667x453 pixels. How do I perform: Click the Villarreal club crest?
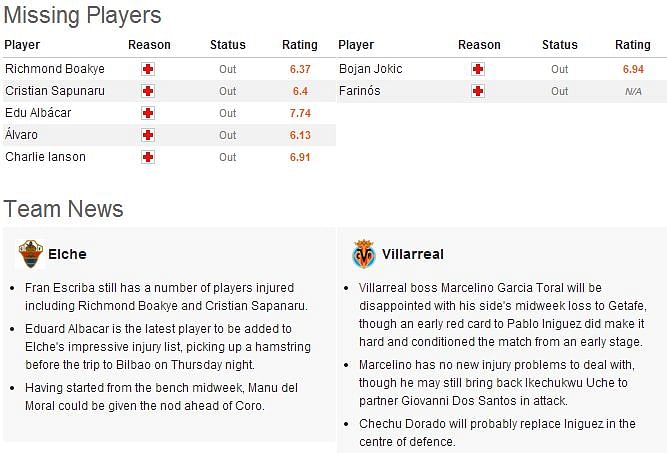(364, 254)
